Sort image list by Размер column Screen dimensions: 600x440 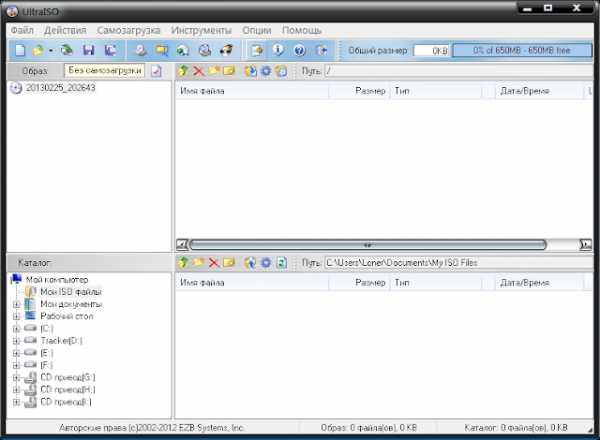[x=359, y=91]
